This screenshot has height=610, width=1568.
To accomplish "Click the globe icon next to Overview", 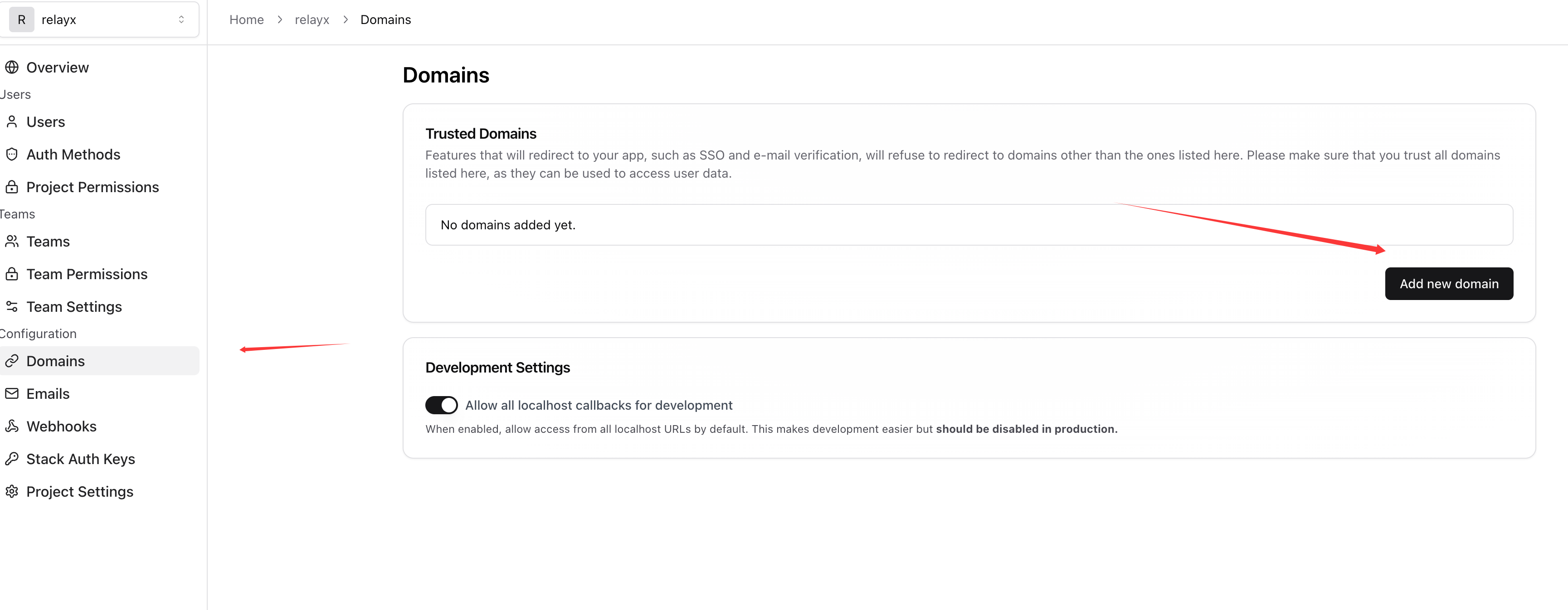I will [12, 67].
